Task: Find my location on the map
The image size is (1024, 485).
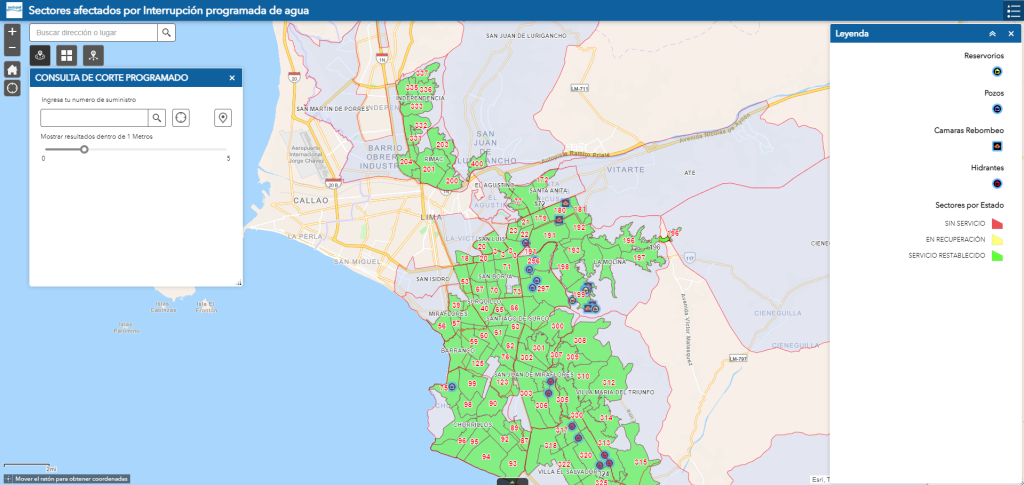Action: pyautogui.click(x=12, y=88)
